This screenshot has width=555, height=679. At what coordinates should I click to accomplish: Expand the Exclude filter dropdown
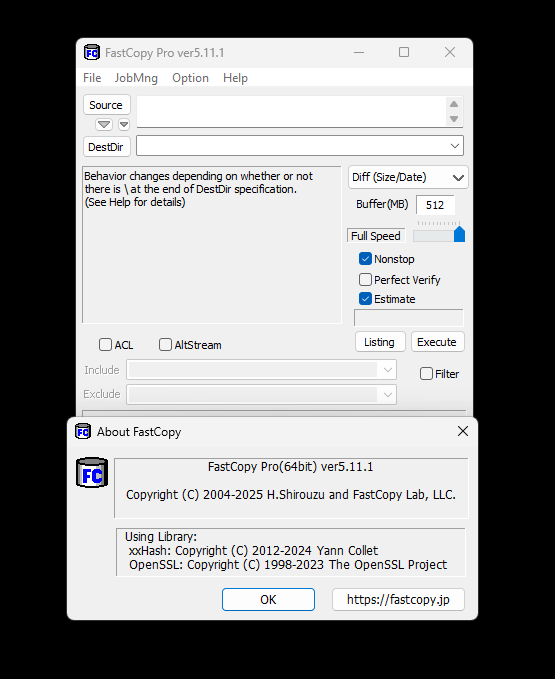pyautogui.click(x=387, y=395)
